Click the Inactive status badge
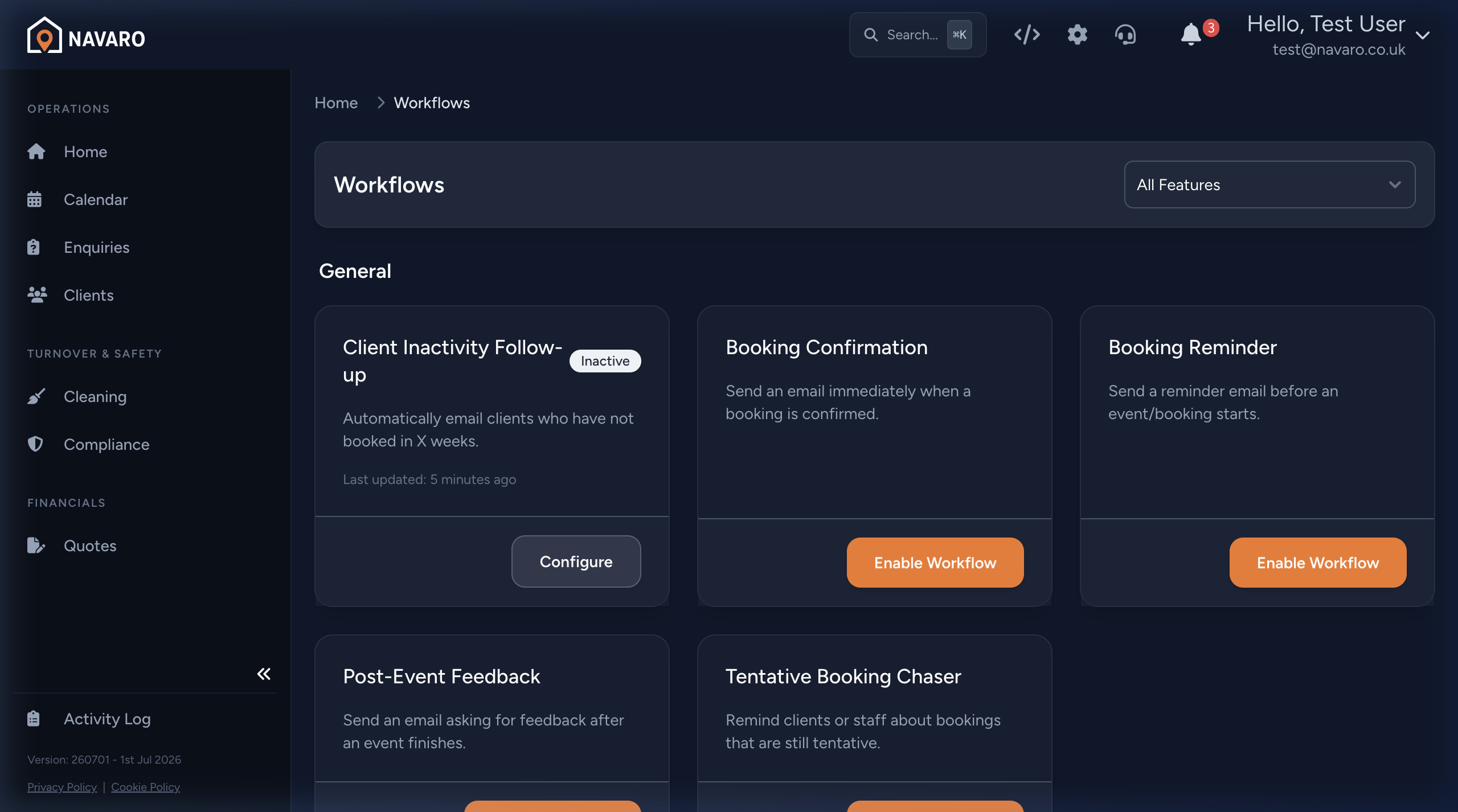 point(605,361)
